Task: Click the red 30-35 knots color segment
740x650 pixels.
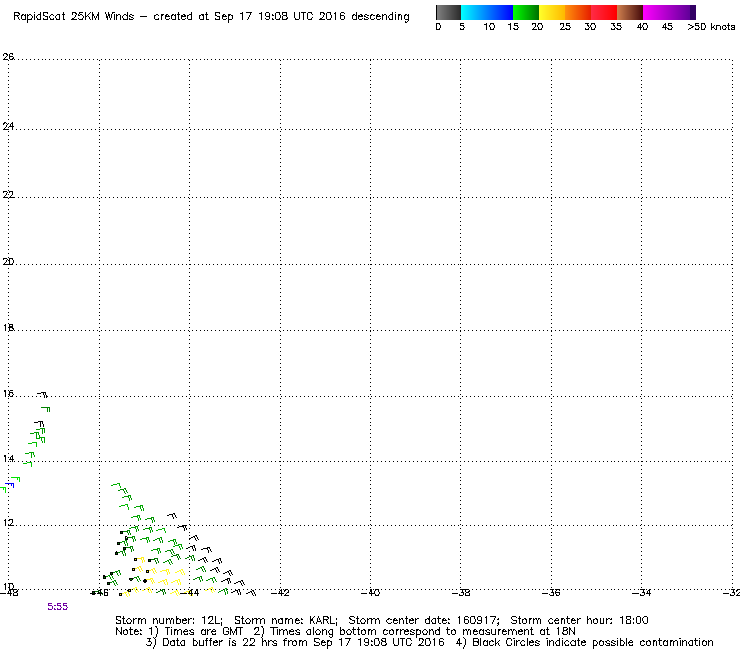Action: pyautogui.click(x=604, y=12)
